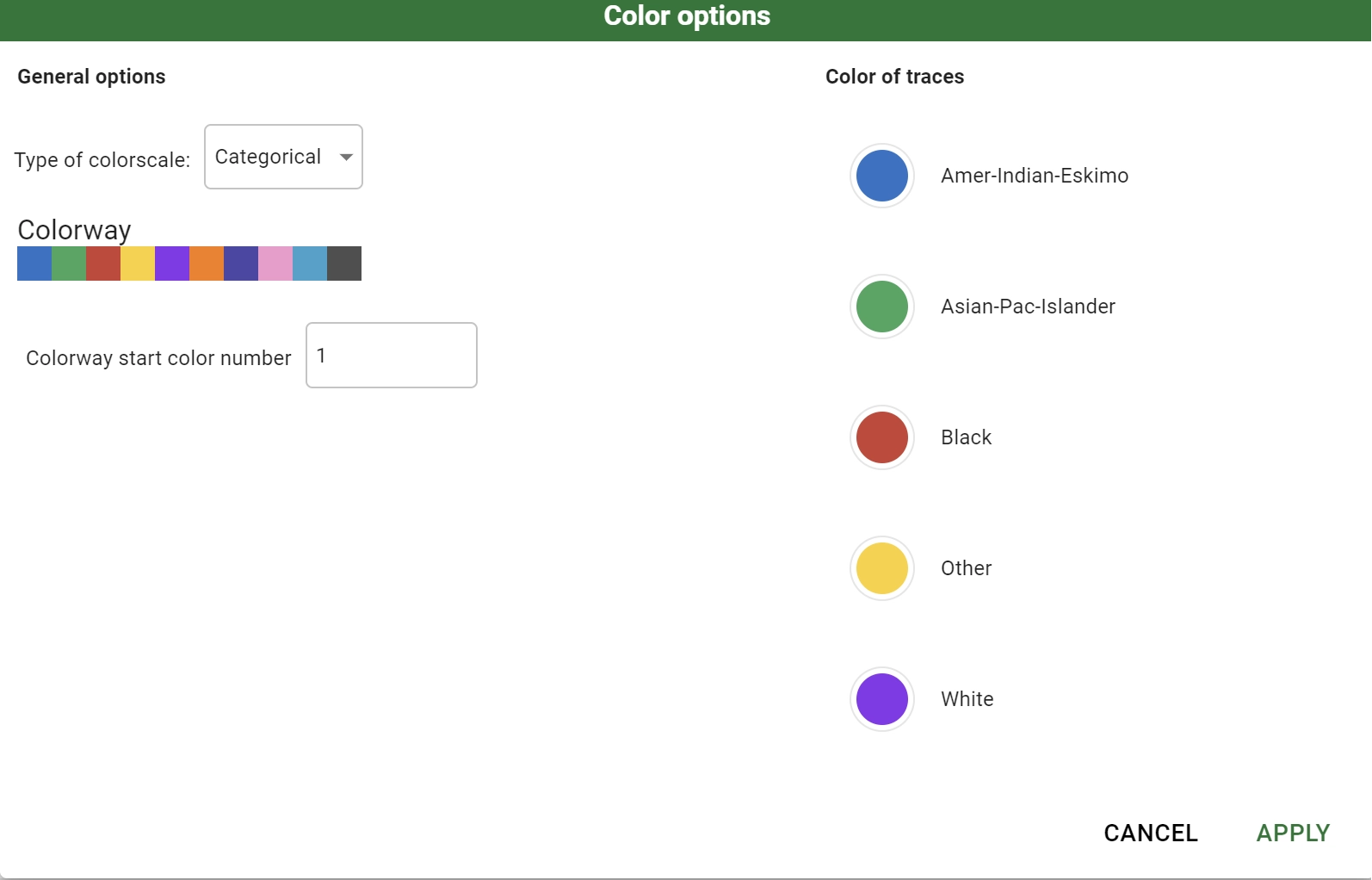The image size is (1372, 880).
Task: Click the Other trace label
Action: [966, 568]
